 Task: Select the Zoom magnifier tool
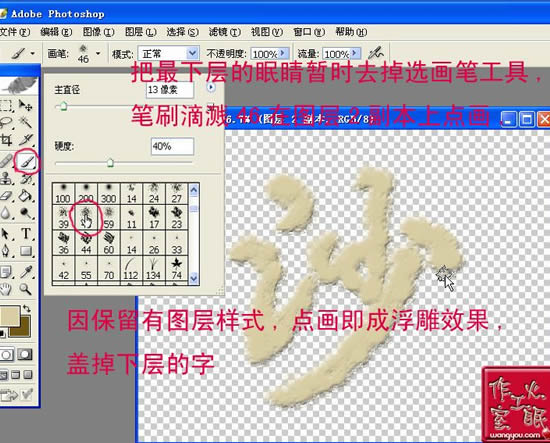pyautogui.click(x=25, y=289)
